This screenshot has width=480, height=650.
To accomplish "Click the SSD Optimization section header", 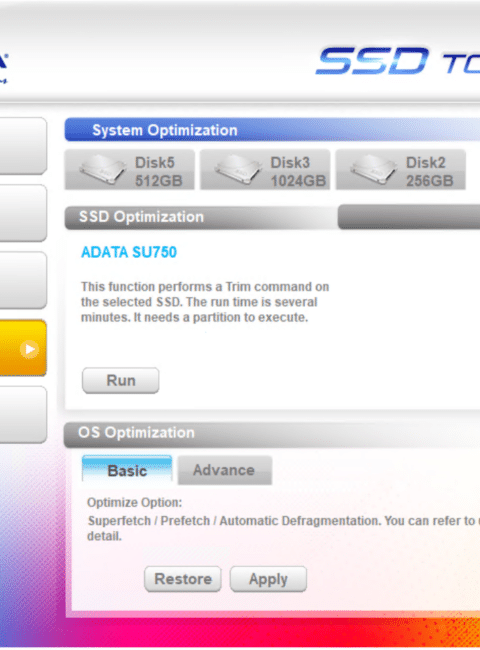I will pyautogui.click(x=201, y=217).
